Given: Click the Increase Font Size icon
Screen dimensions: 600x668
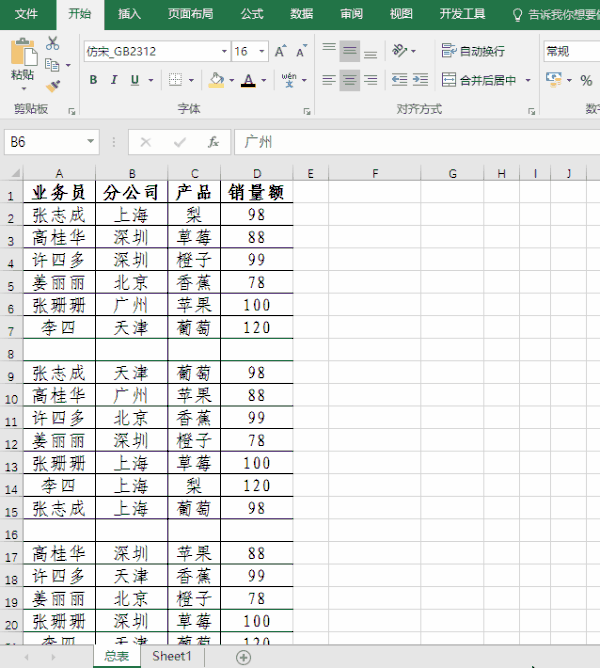Looking at the screenshot, I should pyautogui.click(x=279, y=51).
